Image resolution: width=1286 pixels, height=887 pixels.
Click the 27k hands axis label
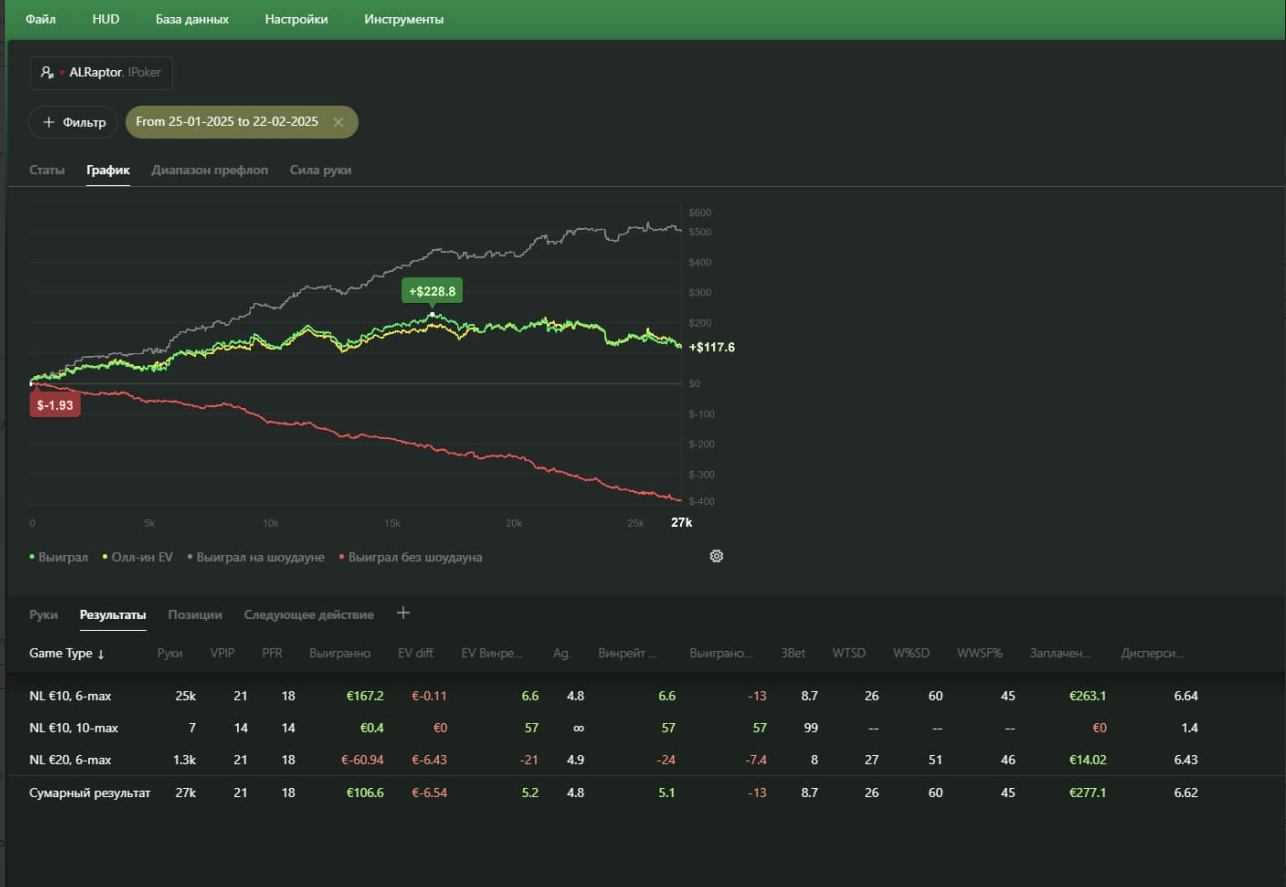tap(681, 523)
